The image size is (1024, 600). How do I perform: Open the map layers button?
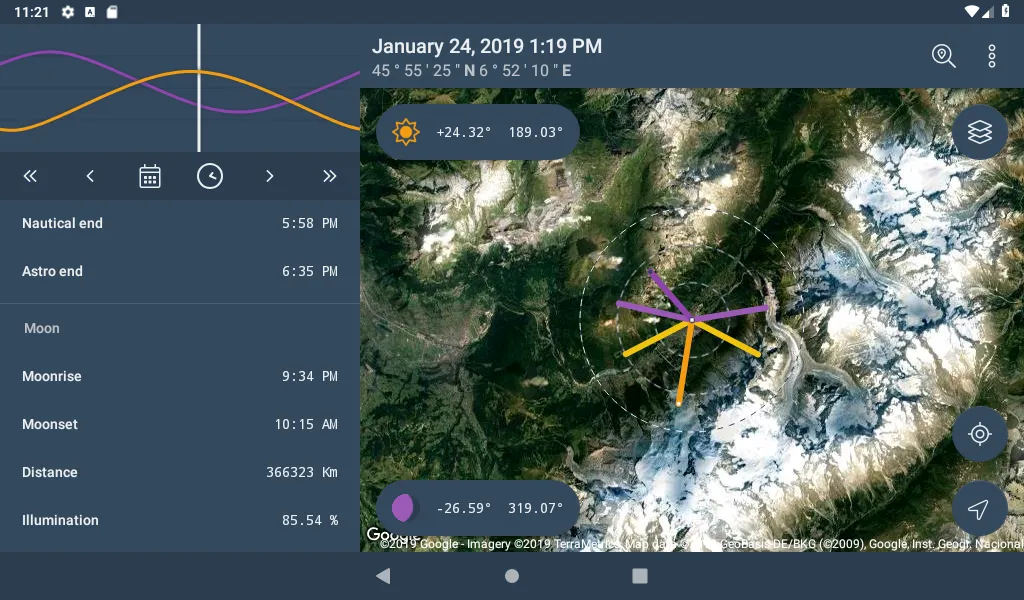(x=979, y=132)
